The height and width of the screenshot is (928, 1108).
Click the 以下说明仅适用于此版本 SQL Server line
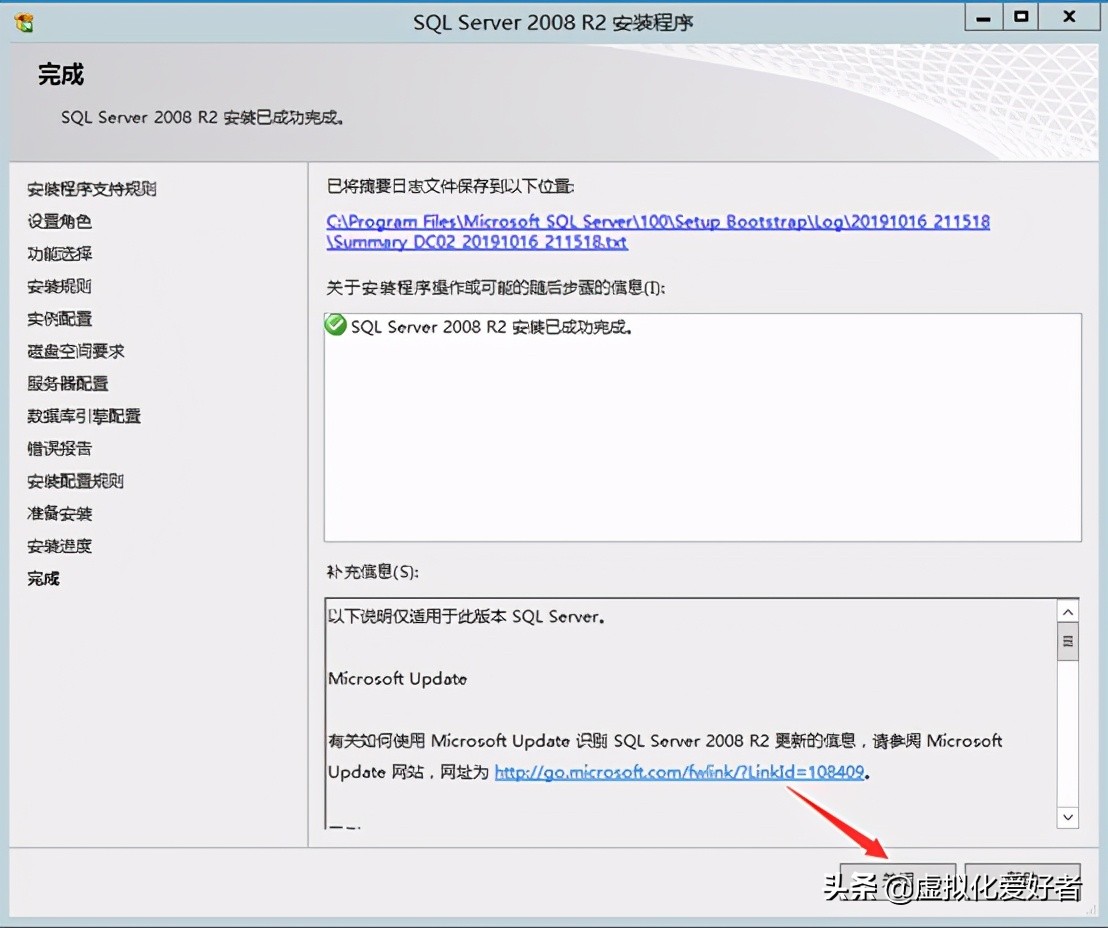coord(466,616)
